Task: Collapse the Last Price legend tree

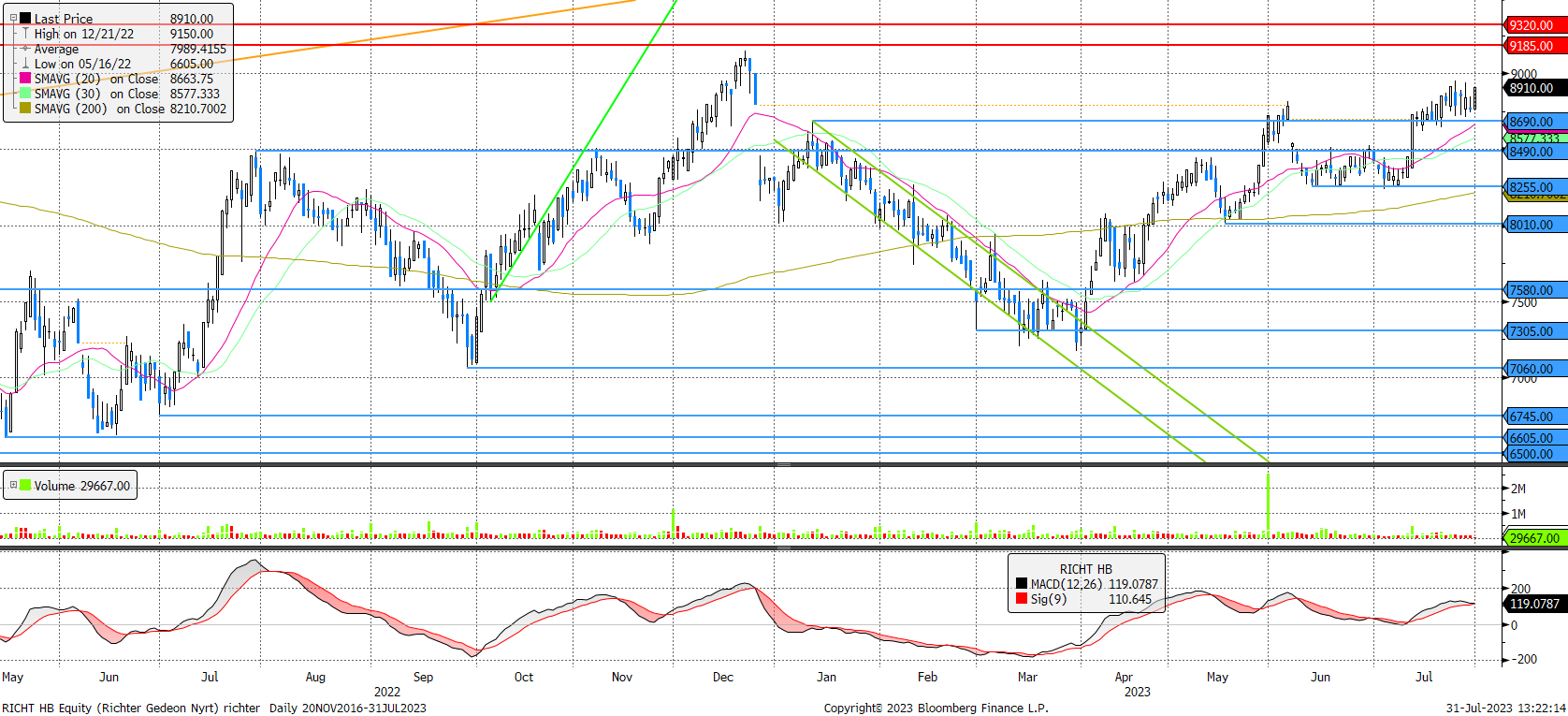Action: (x=12, y=18)
